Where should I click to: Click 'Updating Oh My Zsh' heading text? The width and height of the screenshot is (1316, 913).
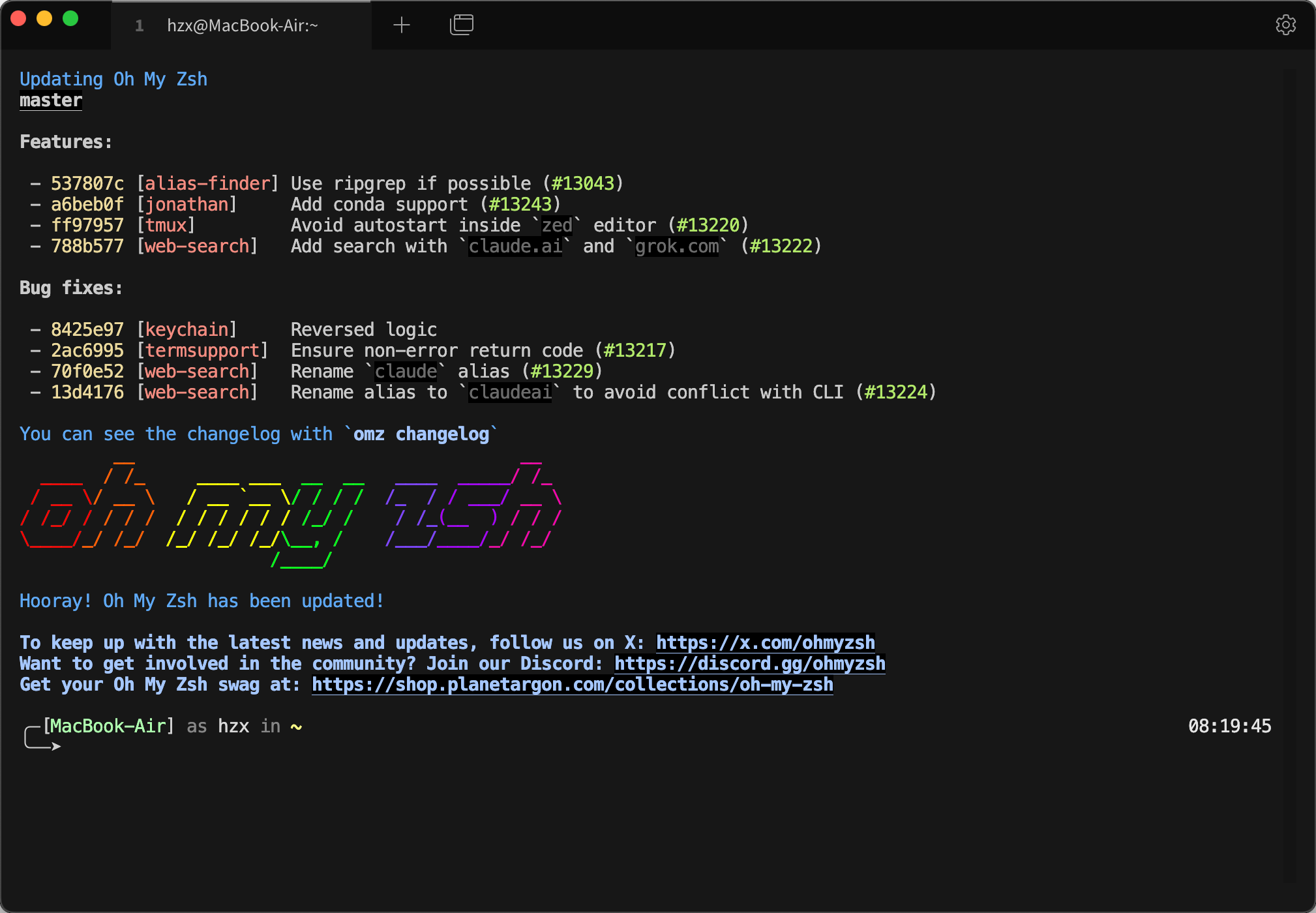pos(113,80)
